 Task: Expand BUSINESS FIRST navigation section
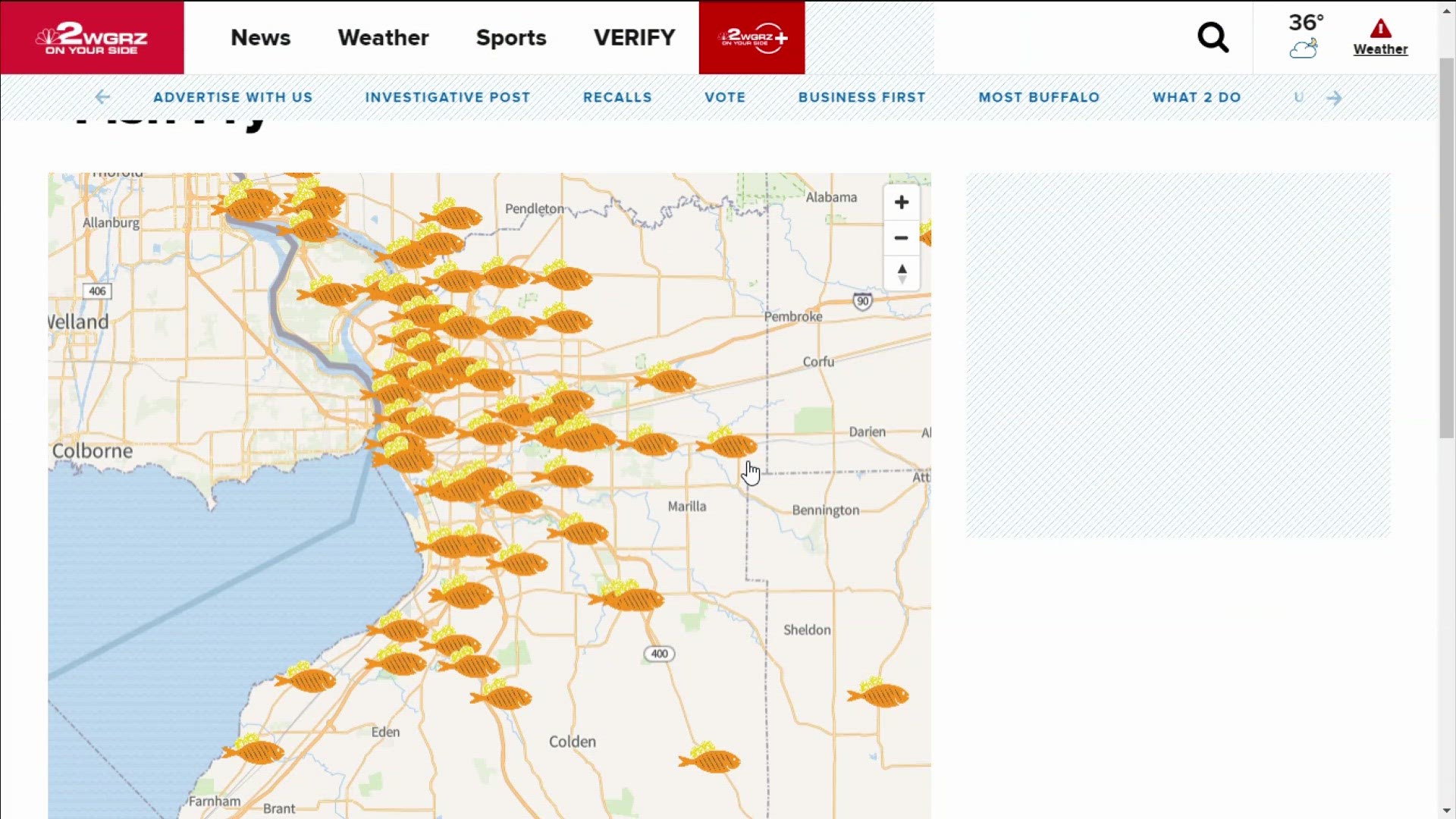862,97
